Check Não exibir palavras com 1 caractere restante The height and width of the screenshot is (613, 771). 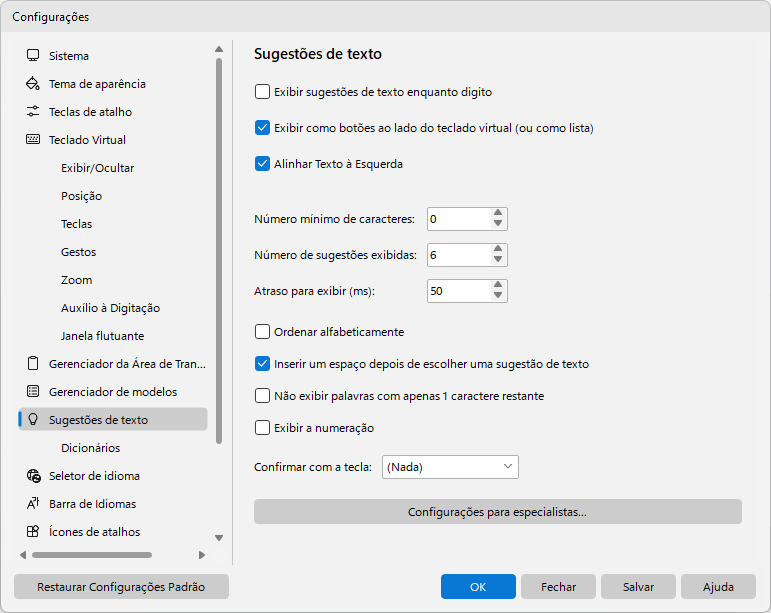[x=262, y=396]
